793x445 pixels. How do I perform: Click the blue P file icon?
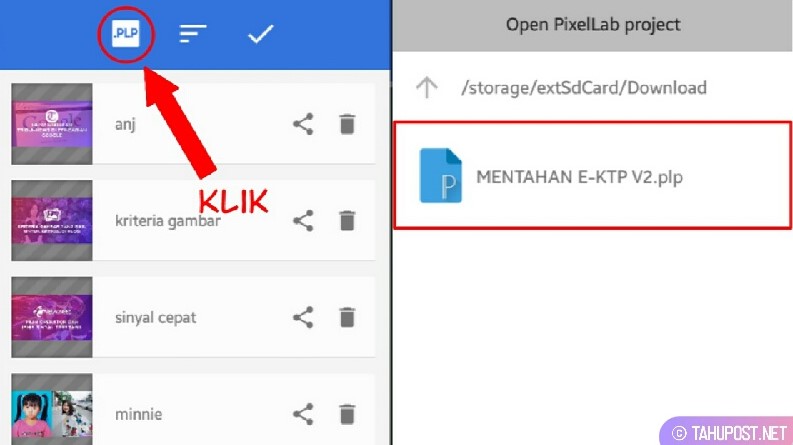440,175
